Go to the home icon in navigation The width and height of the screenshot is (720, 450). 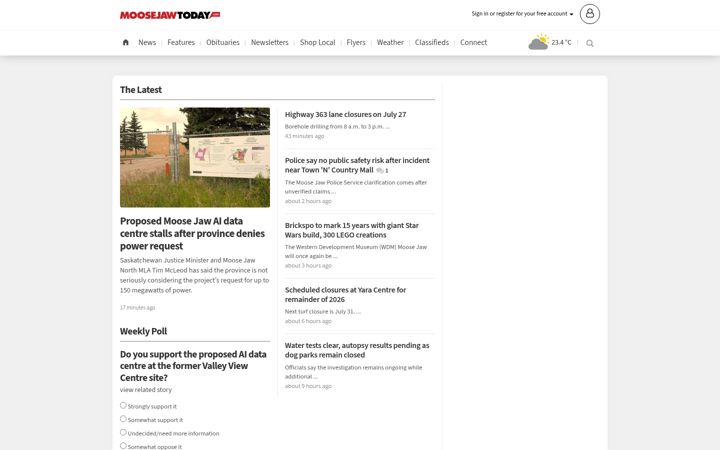tap(125, 42)
